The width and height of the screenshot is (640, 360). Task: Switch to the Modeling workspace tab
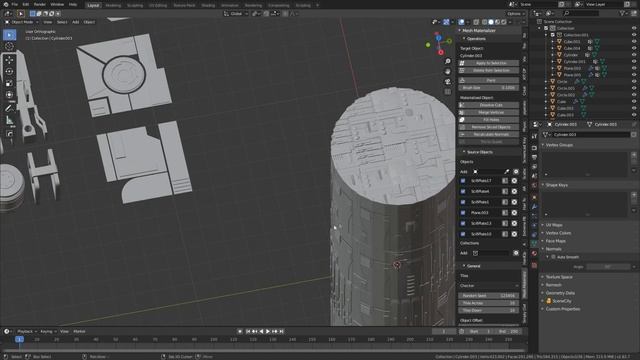coord(113,5)
